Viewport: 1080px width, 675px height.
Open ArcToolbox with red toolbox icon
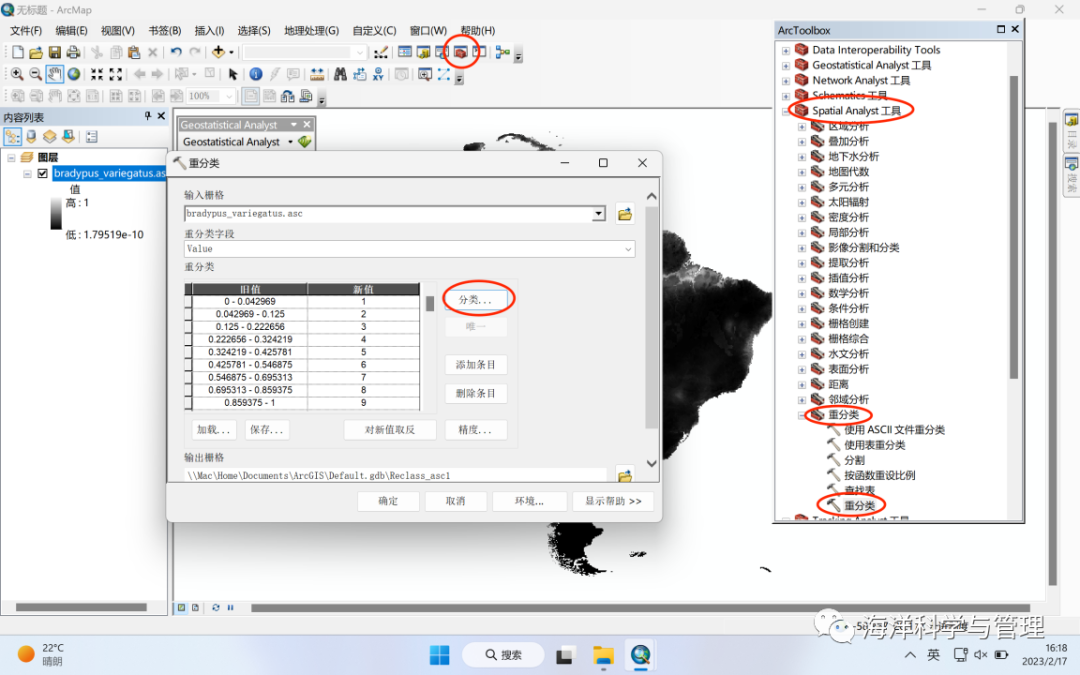pyautogui.click(x=461, y=52)
